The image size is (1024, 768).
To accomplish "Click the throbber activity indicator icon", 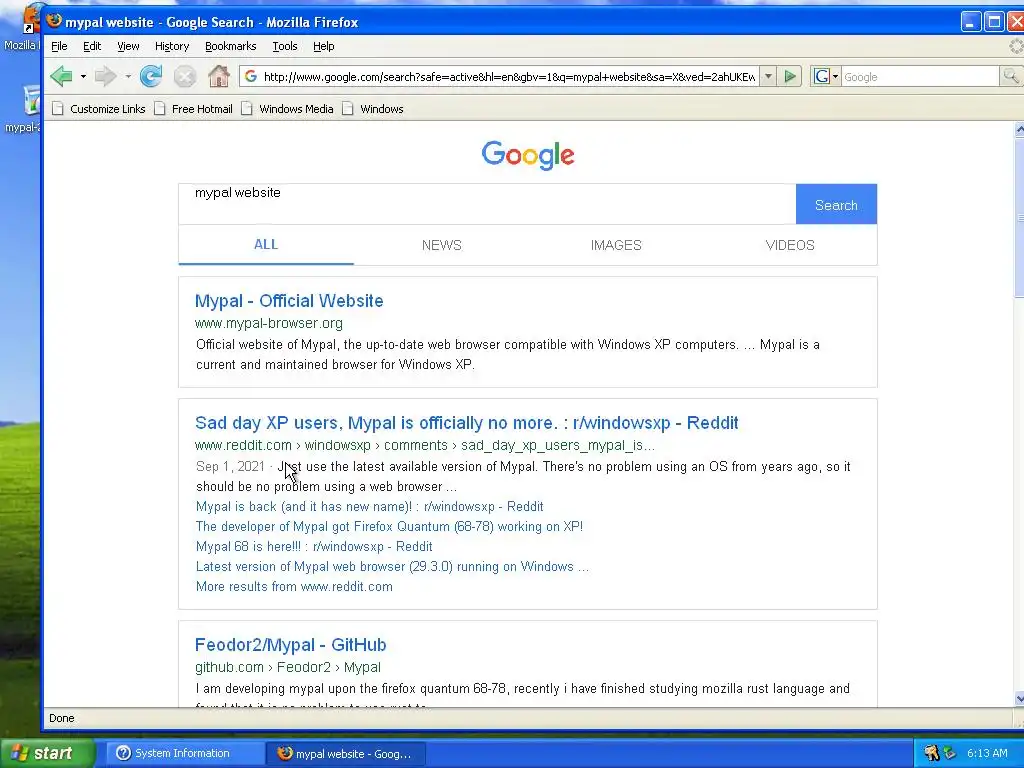I will click(x=1016, y=46).
